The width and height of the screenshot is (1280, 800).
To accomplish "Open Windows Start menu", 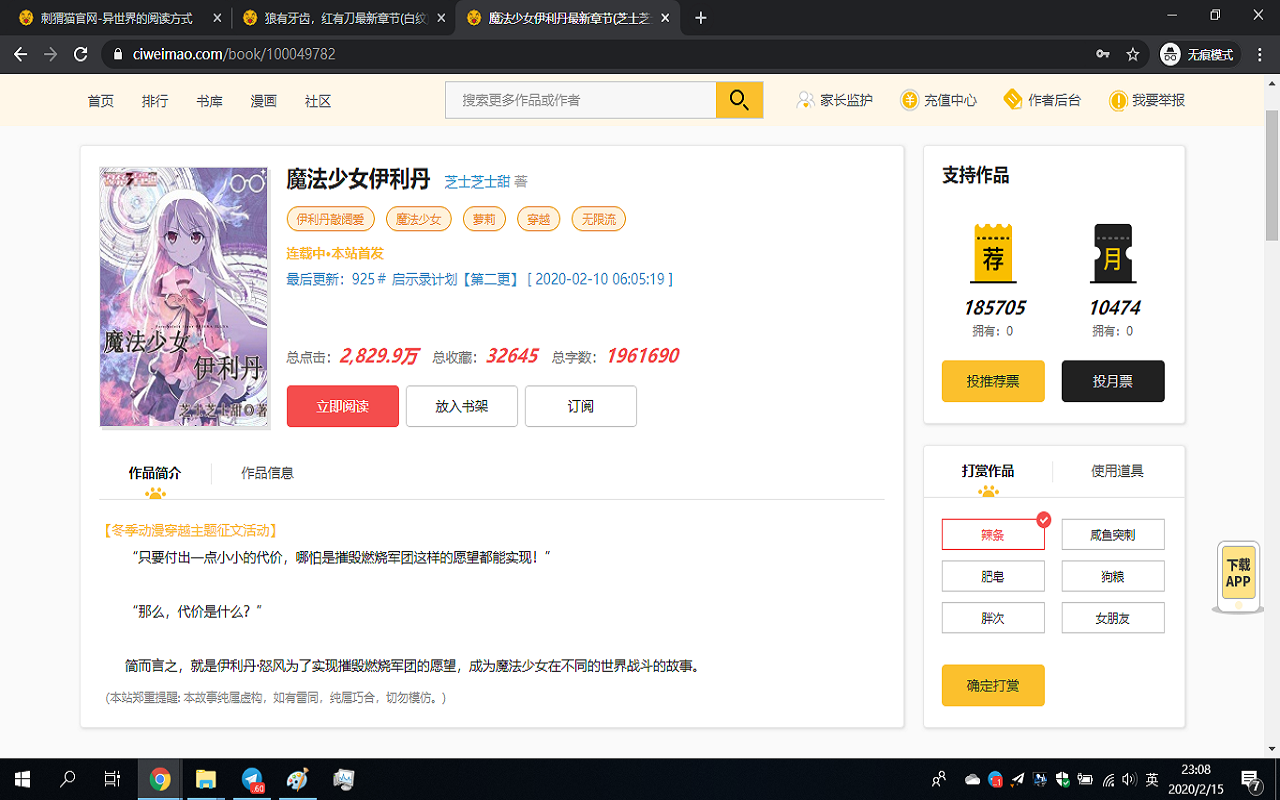I will [21, 779].
